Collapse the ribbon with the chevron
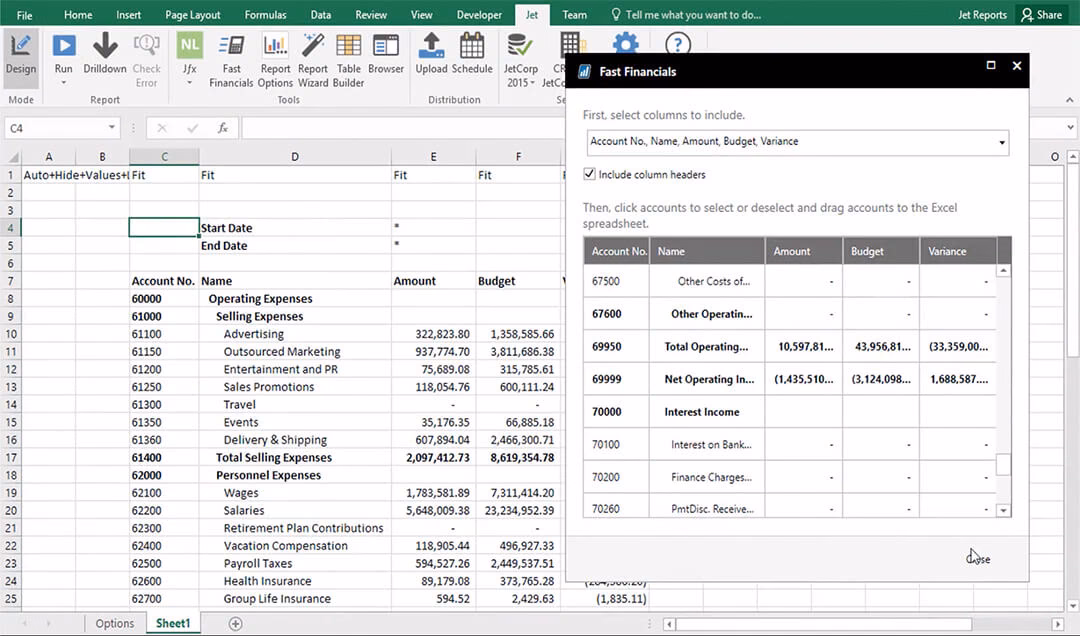The width and height of the screenshot is (1080, 636). click(1069, 100)
